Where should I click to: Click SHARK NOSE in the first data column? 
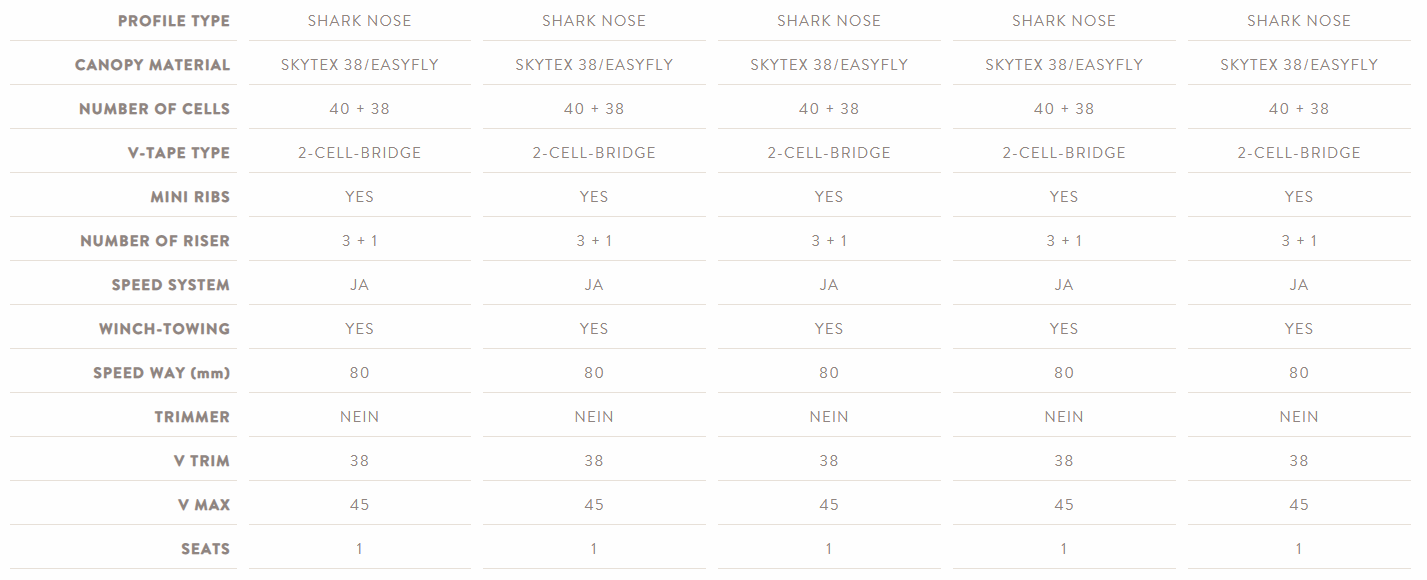coord(359,21)
